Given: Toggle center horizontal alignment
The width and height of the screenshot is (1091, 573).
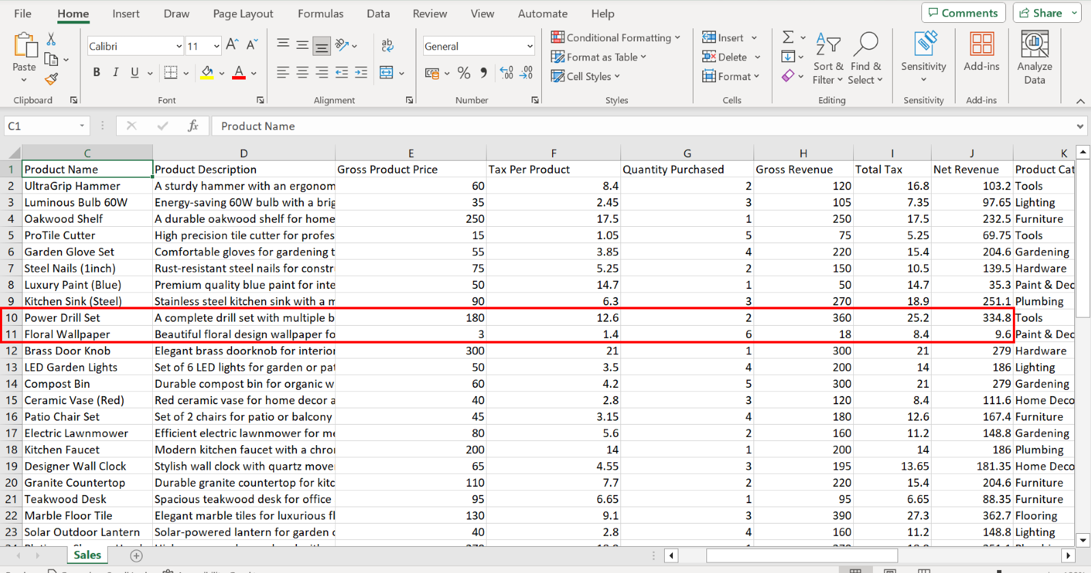Looking at the screenshot, I should 302,73.
